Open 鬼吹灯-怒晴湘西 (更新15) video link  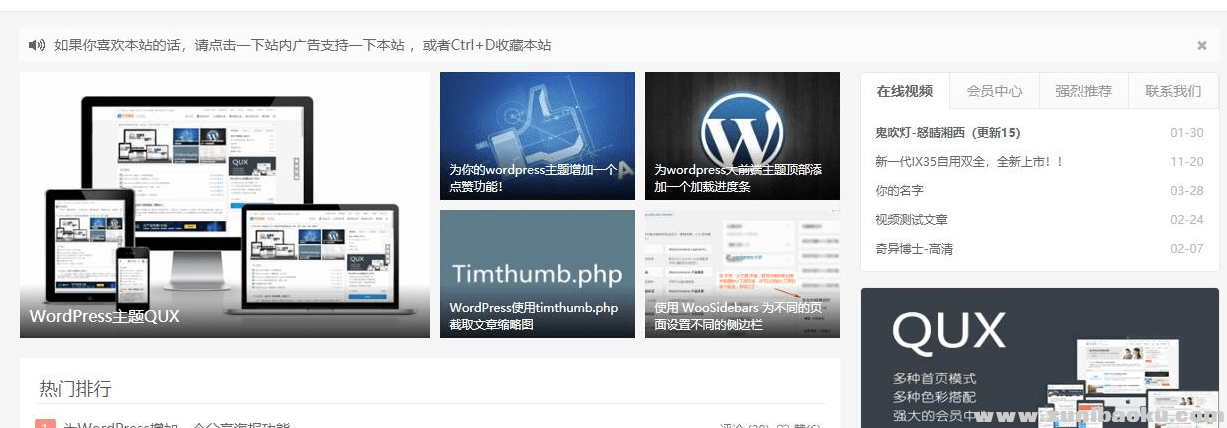947,133
